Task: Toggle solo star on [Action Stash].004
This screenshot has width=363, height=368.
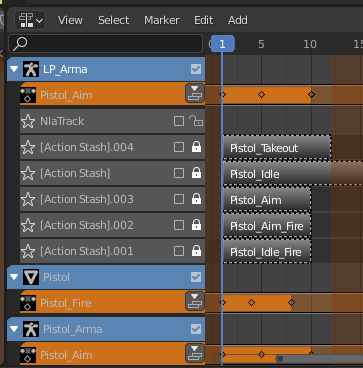Action: [x=28, y=147]
